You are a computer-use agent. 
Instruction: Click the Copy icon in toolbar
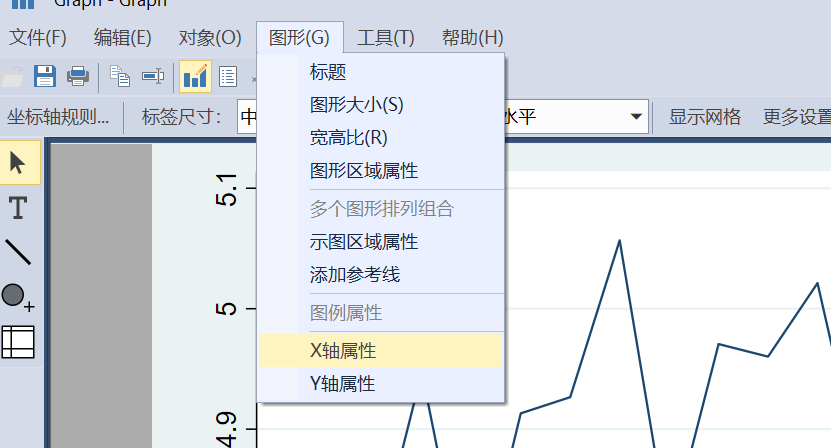click(120, 76)
